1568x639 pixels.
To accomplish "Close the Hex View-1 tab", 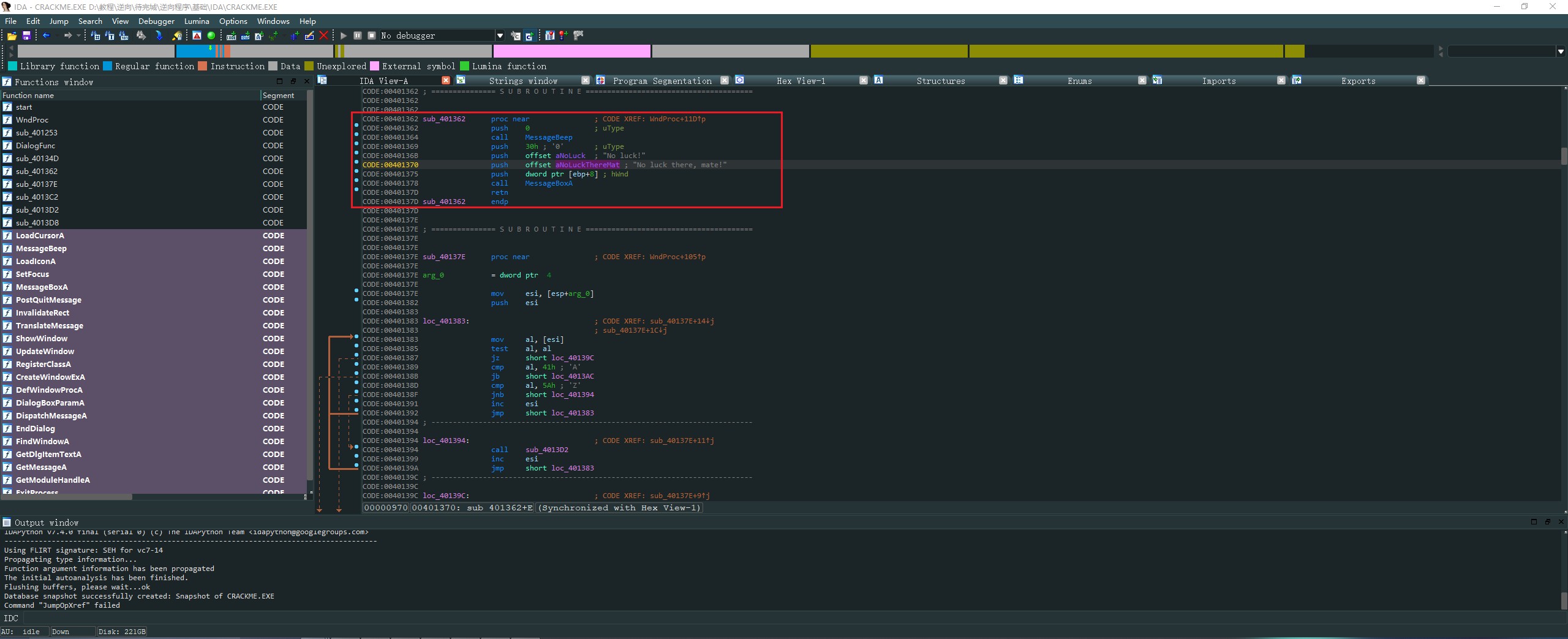I will [863, 81].
